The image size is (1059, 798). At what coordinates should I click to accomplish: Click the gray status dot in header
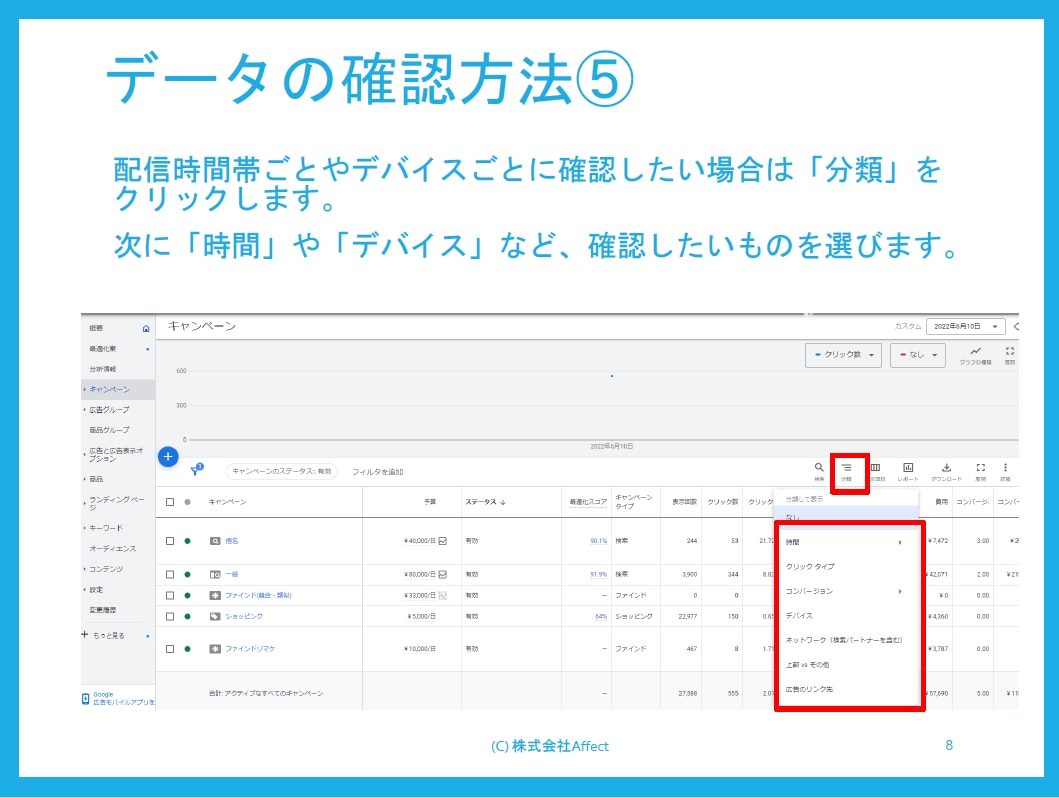point(188,502)
